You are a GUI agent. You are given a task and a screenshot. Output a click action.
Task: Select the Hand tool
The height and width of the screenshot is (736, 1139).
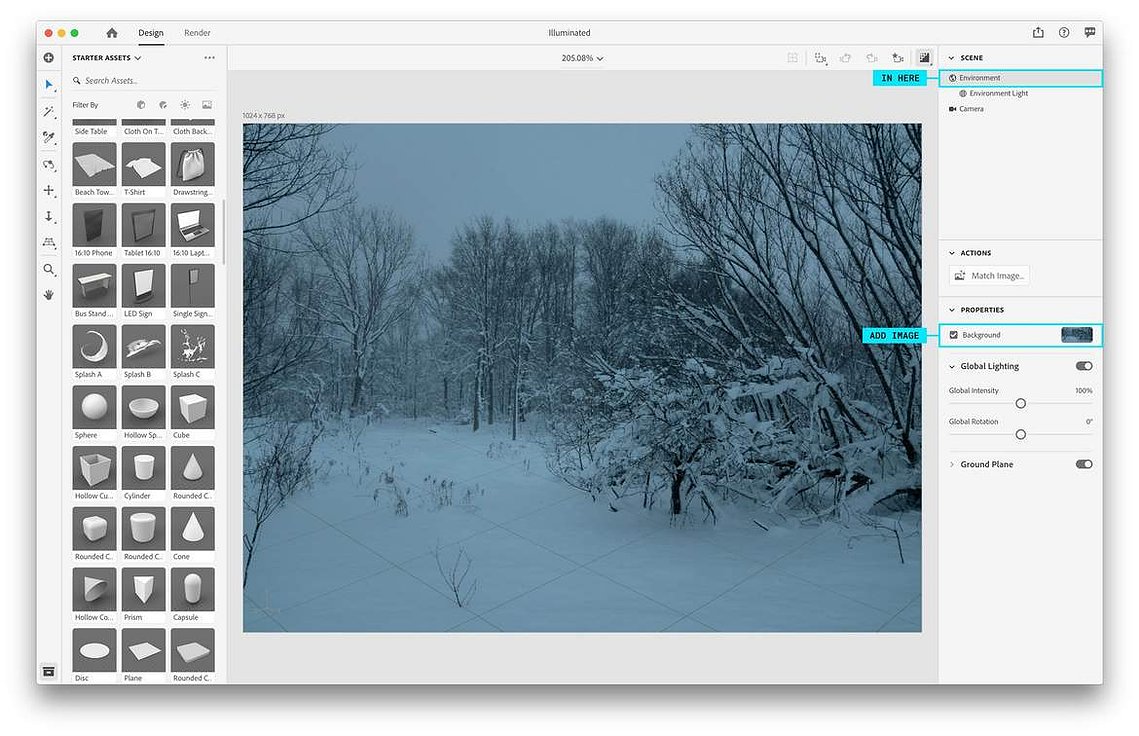click(x=49, y=295)
